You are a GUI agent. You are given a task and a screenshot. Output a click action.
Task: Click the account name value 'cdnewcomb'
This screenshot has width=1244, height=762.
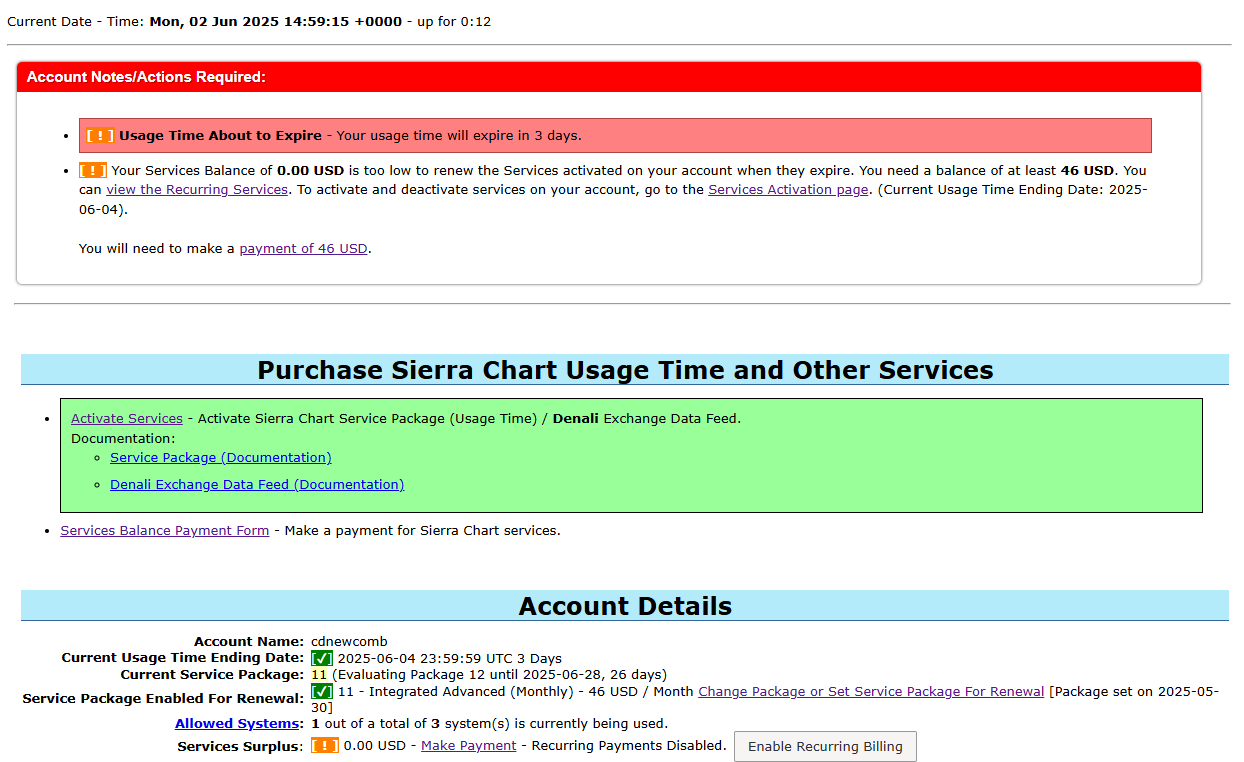(349, 641)
